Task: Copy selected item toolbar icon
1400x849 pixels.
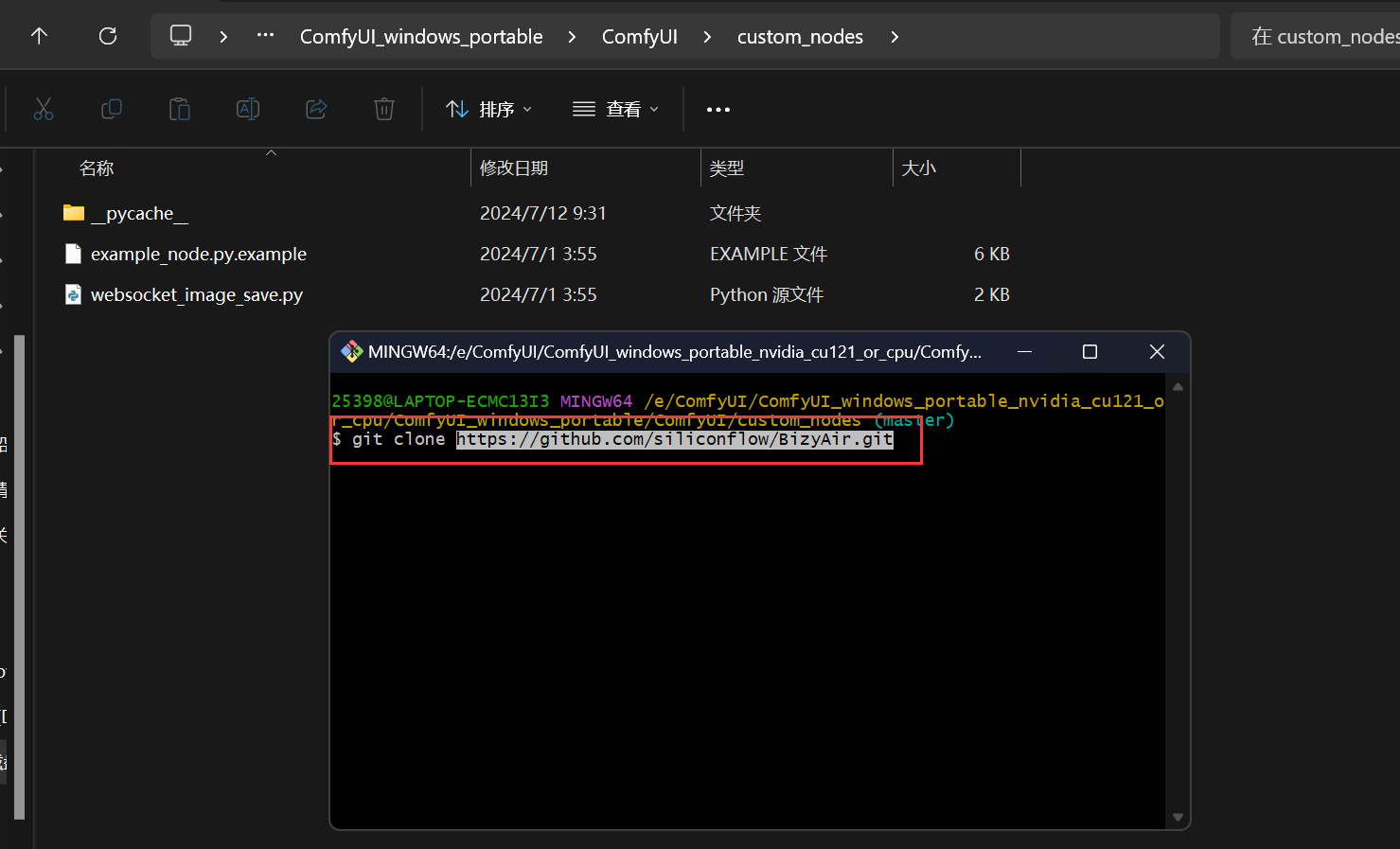Action: point(112,109)
